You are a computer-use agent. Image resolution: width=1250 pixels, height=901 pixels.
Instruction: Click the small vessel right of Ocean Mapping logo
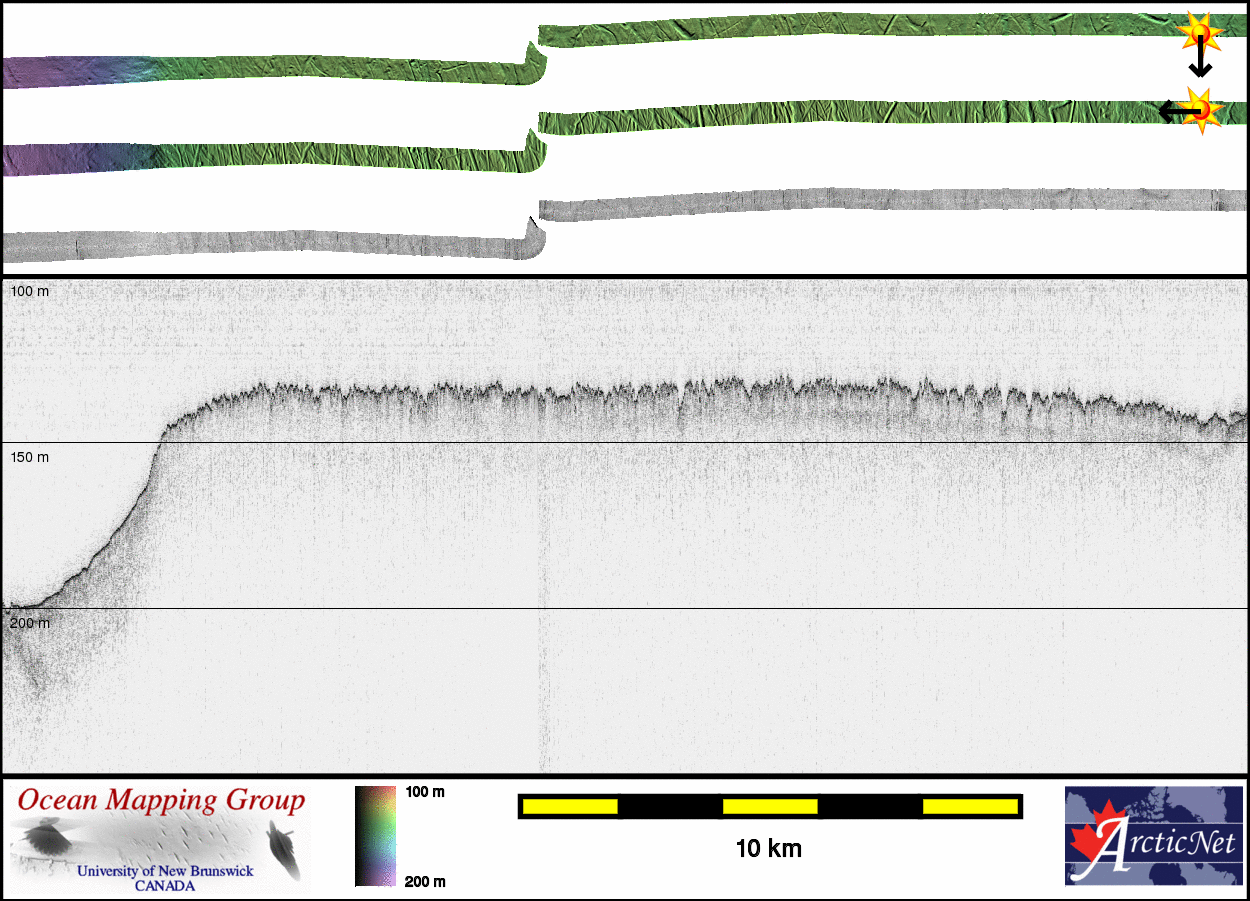(x=284, y=848)
